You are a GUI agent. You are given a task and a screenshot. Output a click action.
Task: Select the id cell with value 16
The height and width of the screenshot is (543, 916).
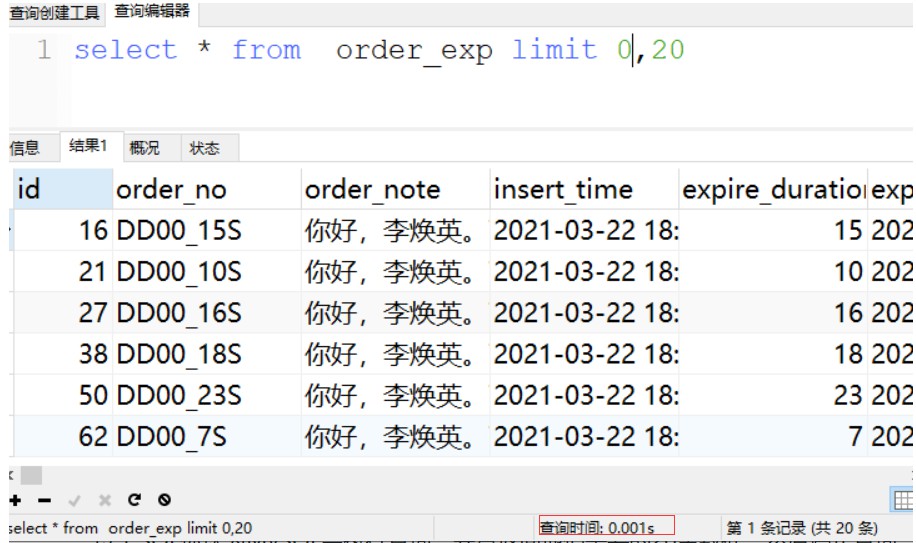coord(63,231)
